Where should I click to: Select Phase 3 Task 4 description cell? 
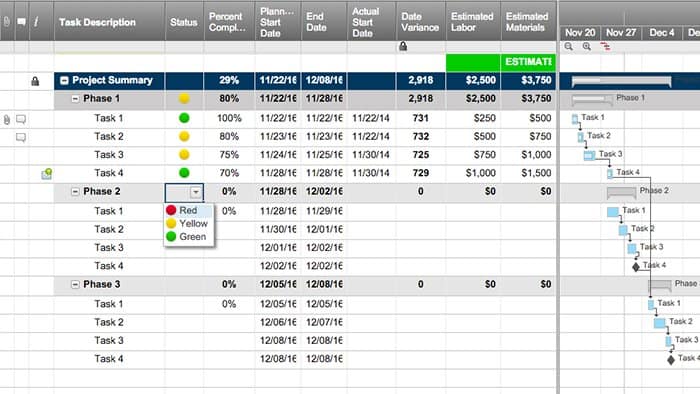click(109, 359)
